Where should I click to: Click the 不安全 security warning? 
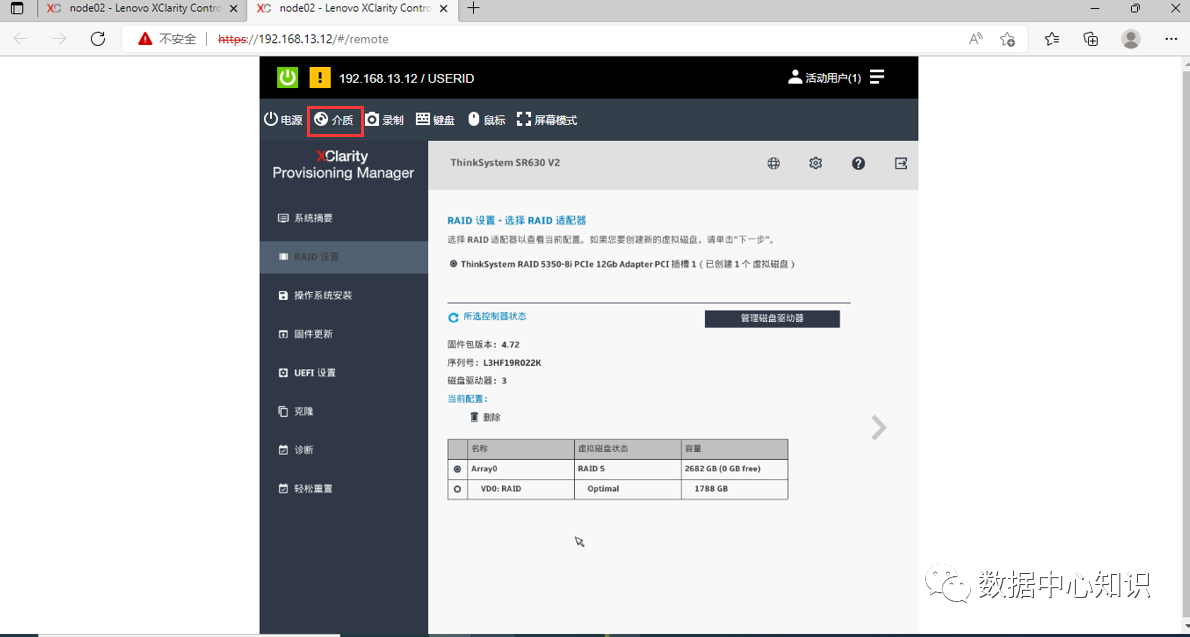click(x=168, y=39)
